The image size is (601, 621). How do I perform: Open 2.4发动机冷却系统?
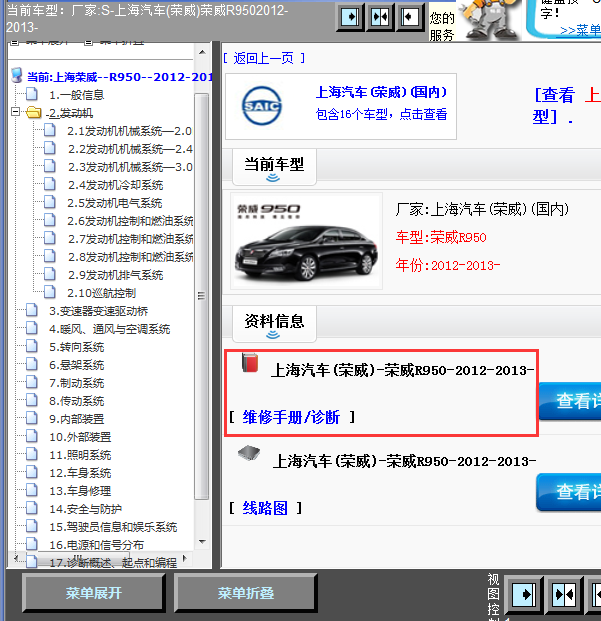tap(115, 185)
